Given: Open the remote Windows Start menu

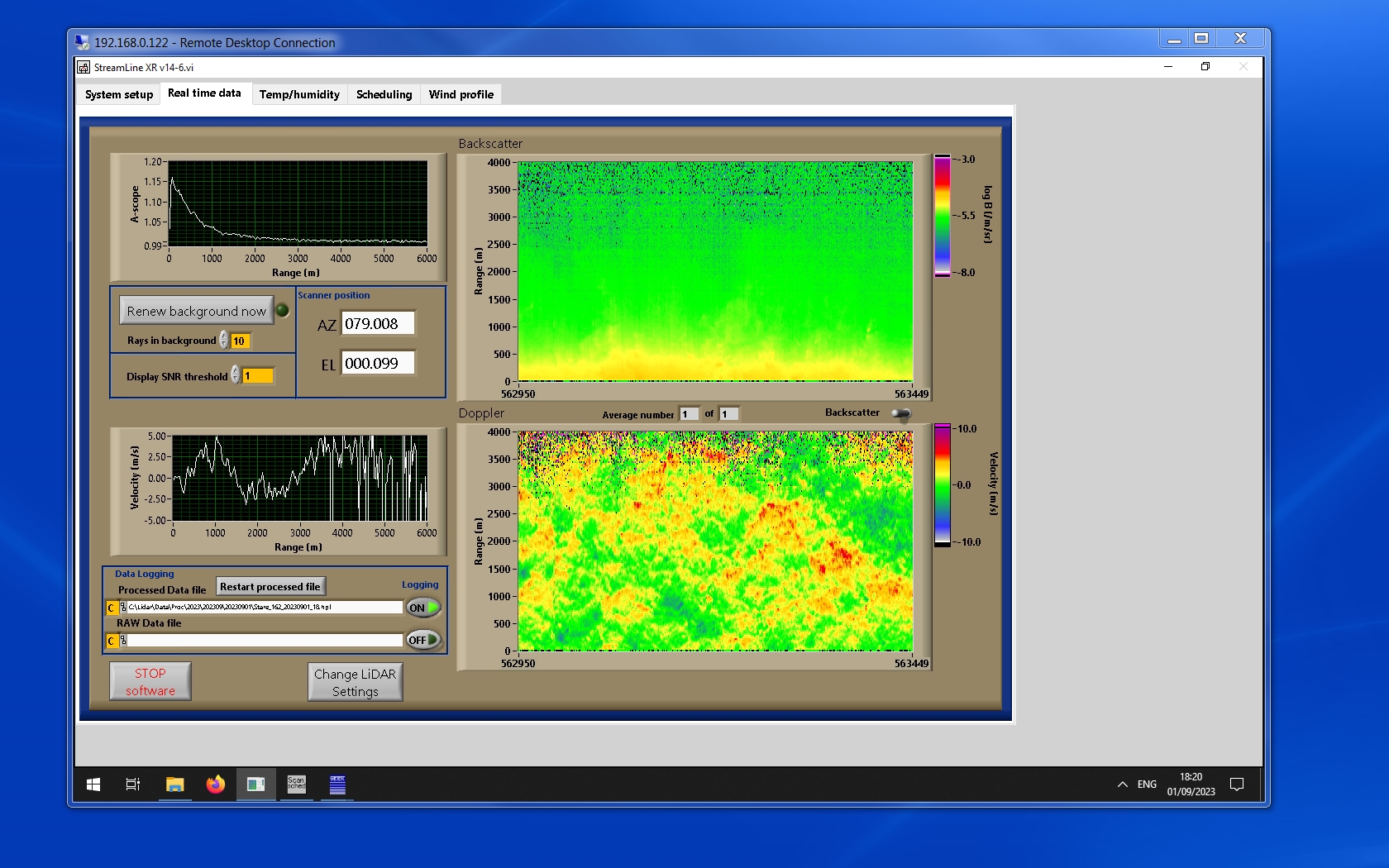Looking at the screenshot, I should tap(93, 785).
